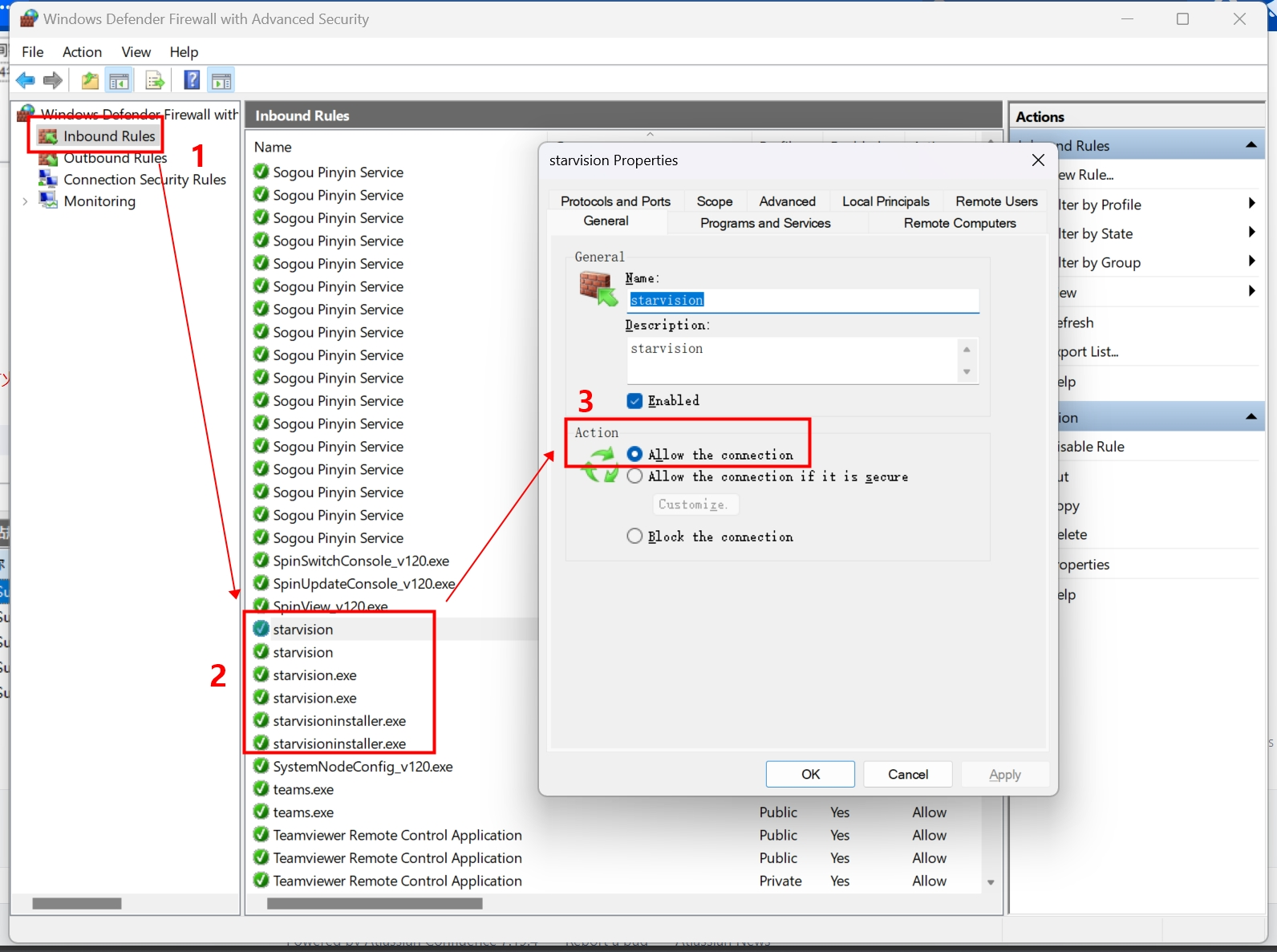Click green check icon beside SpinUpdateConsole_v120.exe
Image resolution: width=1277 pixels, height=952 pixels.
261,583
